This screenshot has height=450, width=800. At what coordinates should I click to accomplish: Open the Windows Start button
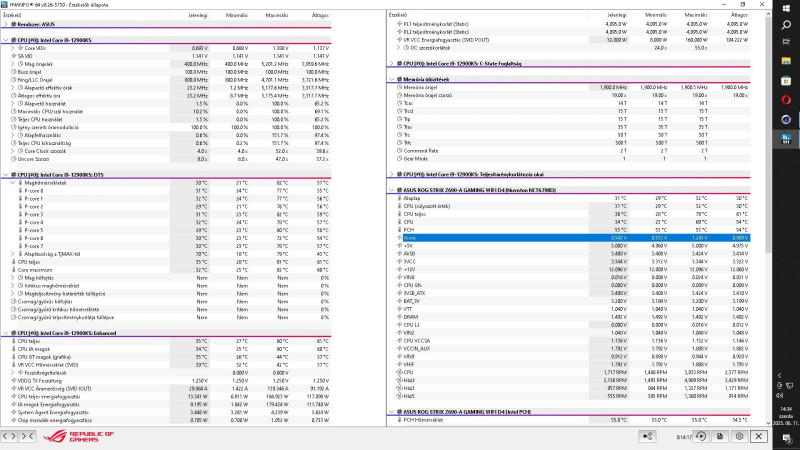tap(786, 8)
